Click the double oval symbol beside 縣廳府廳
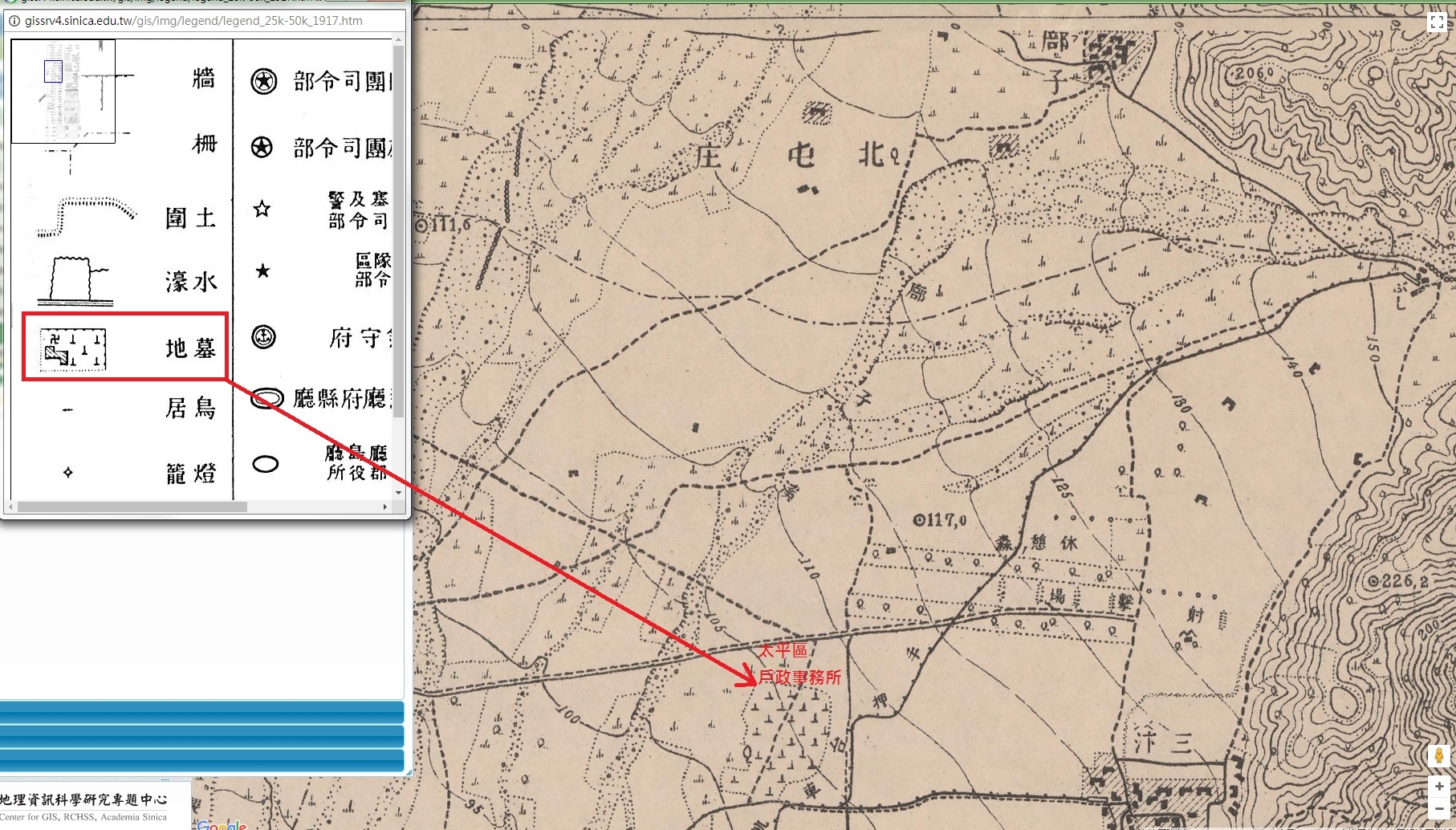 [x=267, y=398]
